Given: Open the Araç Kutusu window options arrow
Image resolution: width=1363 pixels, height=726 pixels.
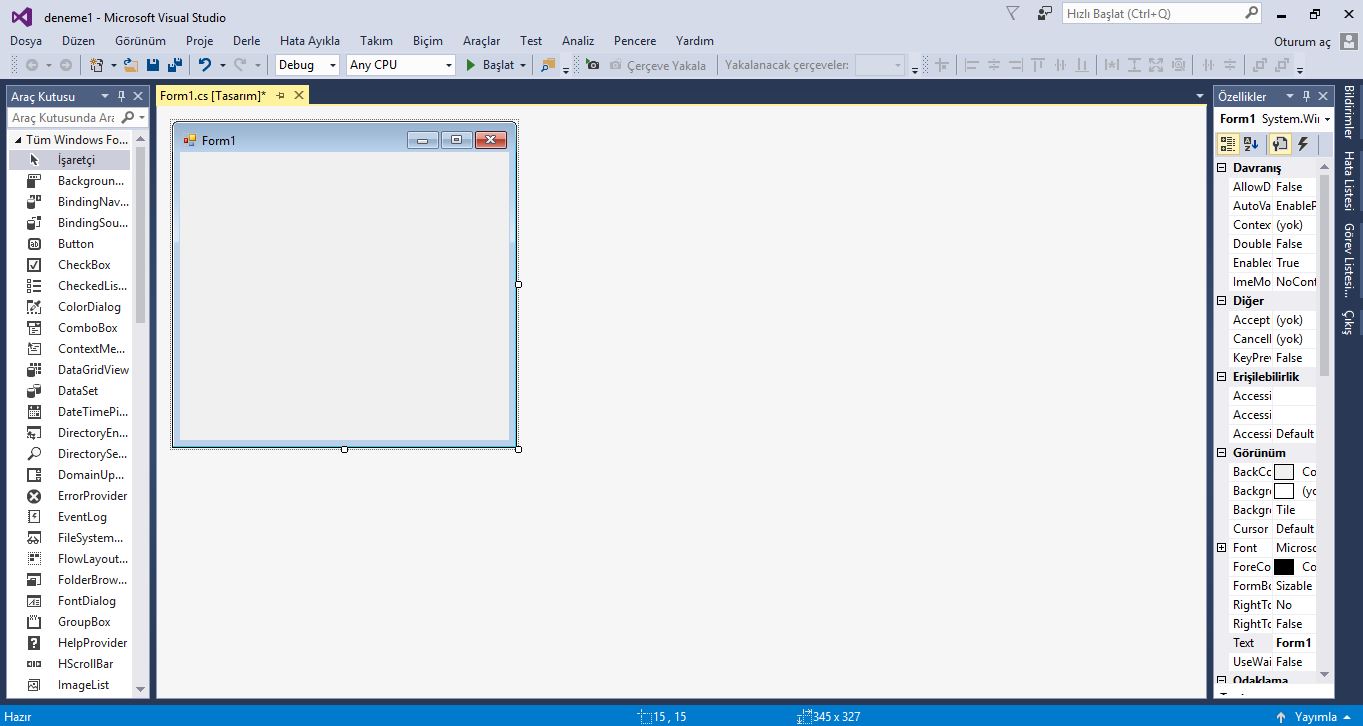Looking at the screenshot, I should [104, 96].
